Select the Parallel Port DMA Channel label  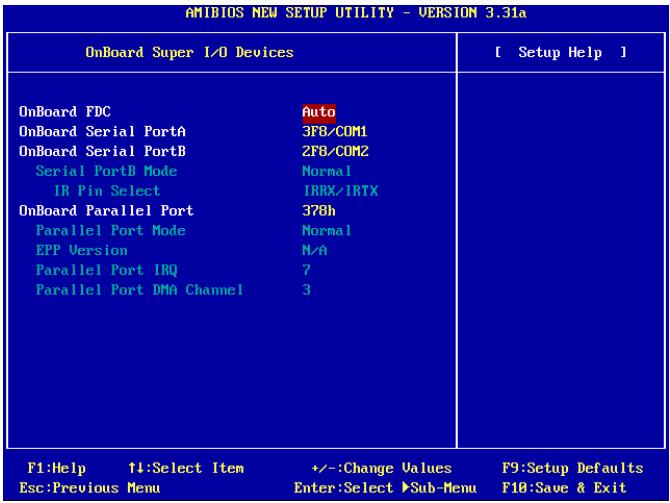(x=140, y=290)
